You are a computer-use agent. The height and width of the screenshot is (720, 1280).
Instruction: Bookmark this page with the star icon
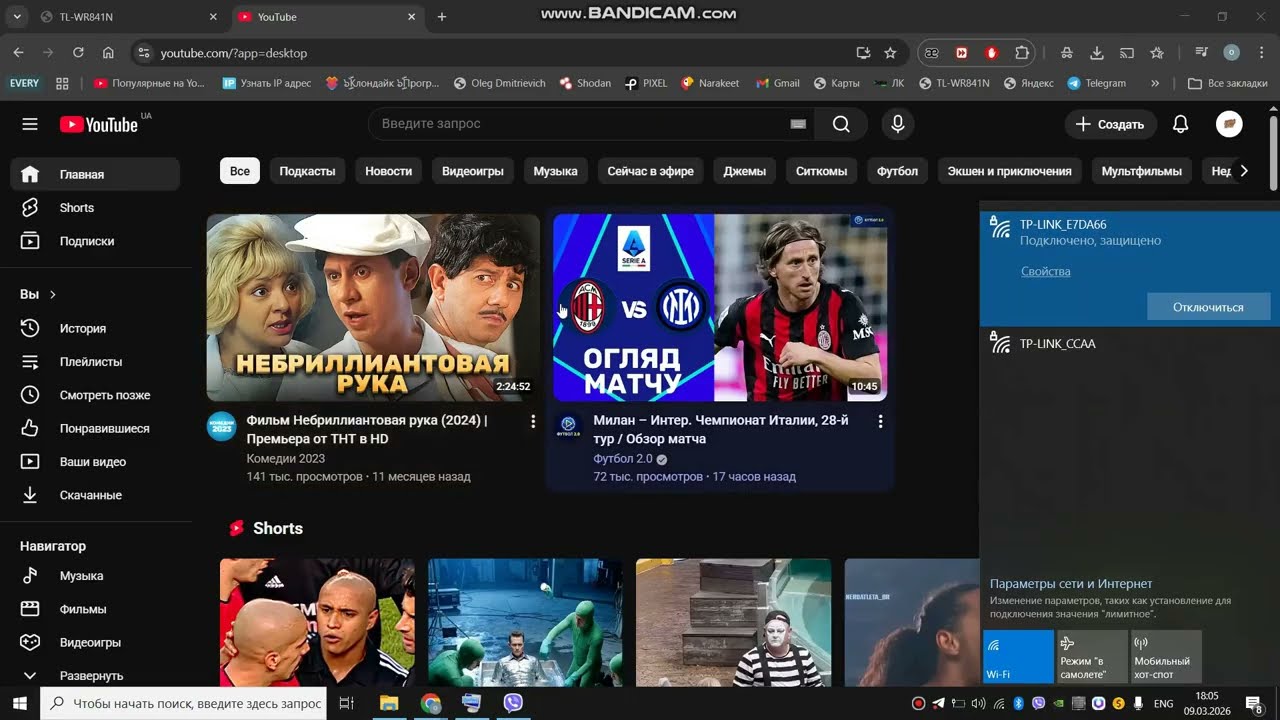890,53
